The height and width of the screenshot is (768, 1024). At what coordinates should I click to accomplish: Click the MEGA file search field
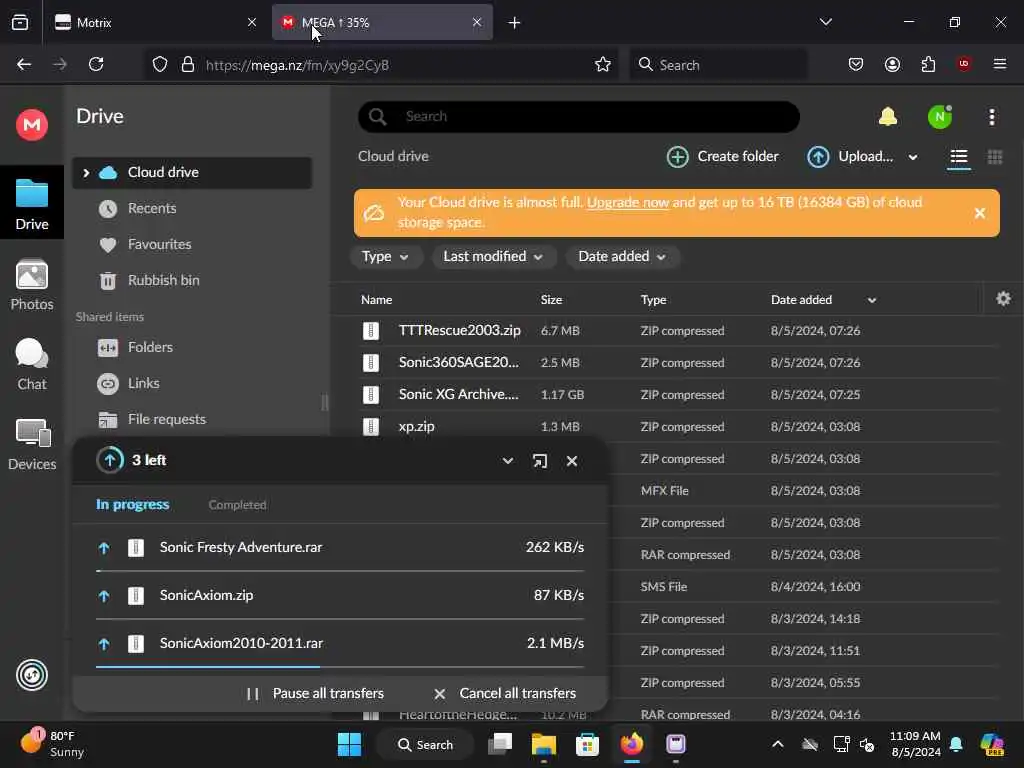579,116
